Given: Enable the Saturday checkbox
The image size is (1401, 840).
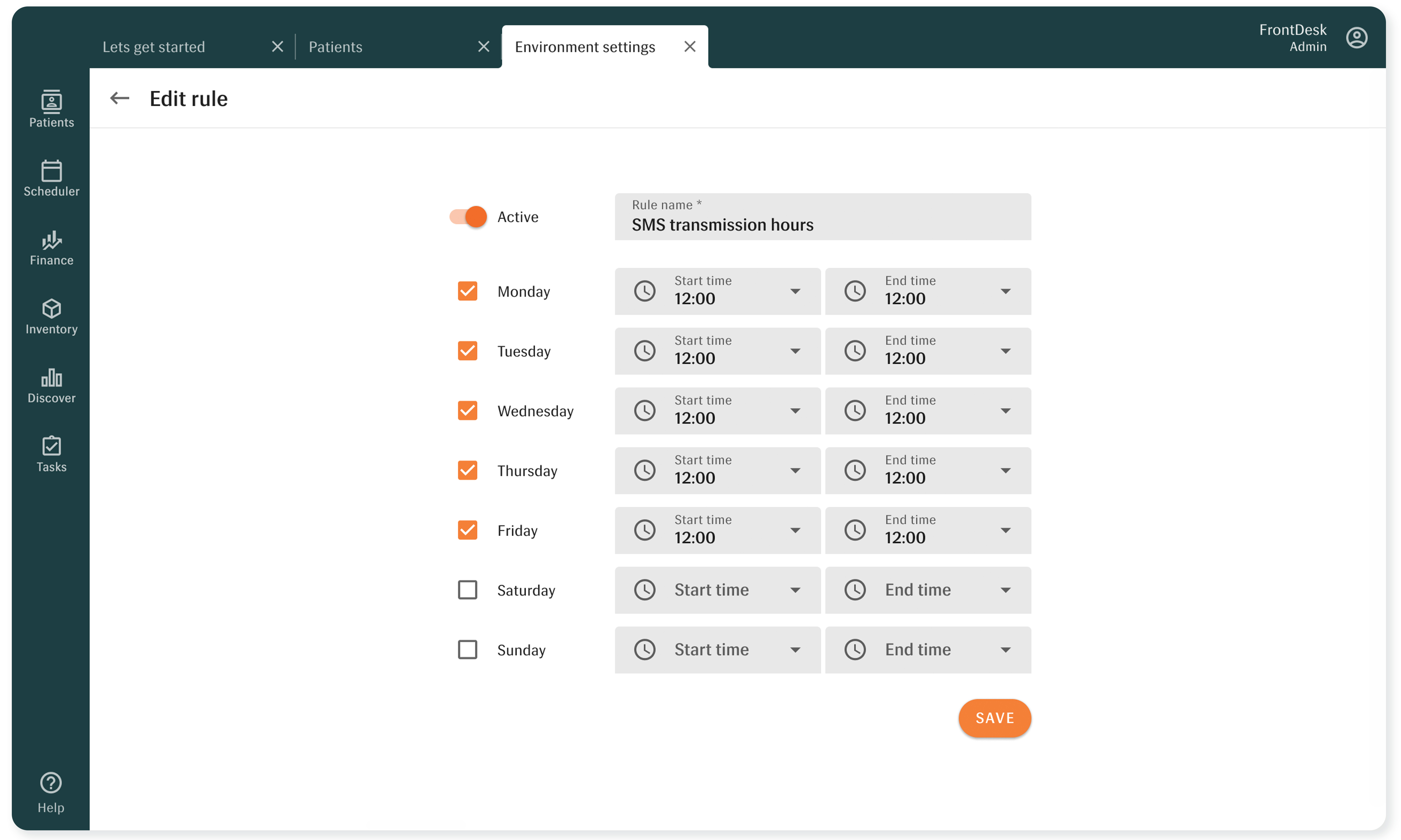Looking at the screenshot, I should pos(467,590).
